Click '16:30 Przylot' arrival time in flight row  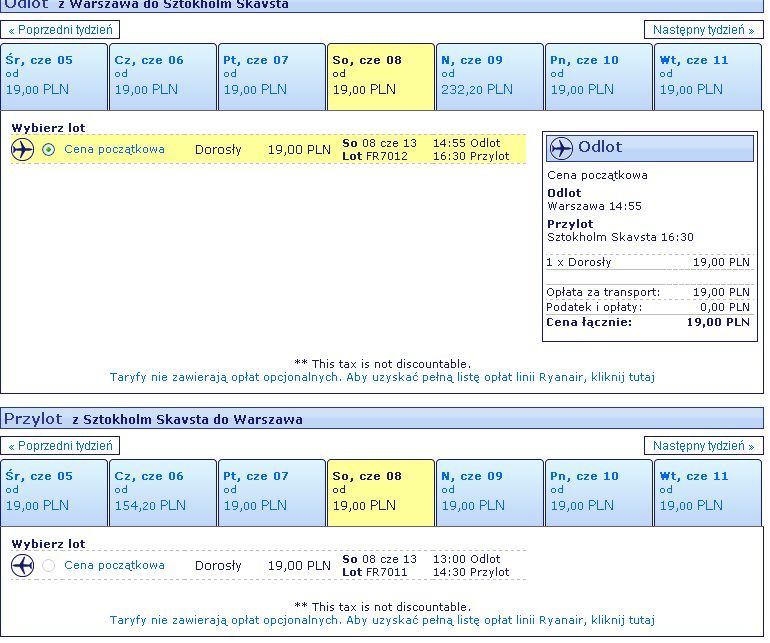point(471,156)
